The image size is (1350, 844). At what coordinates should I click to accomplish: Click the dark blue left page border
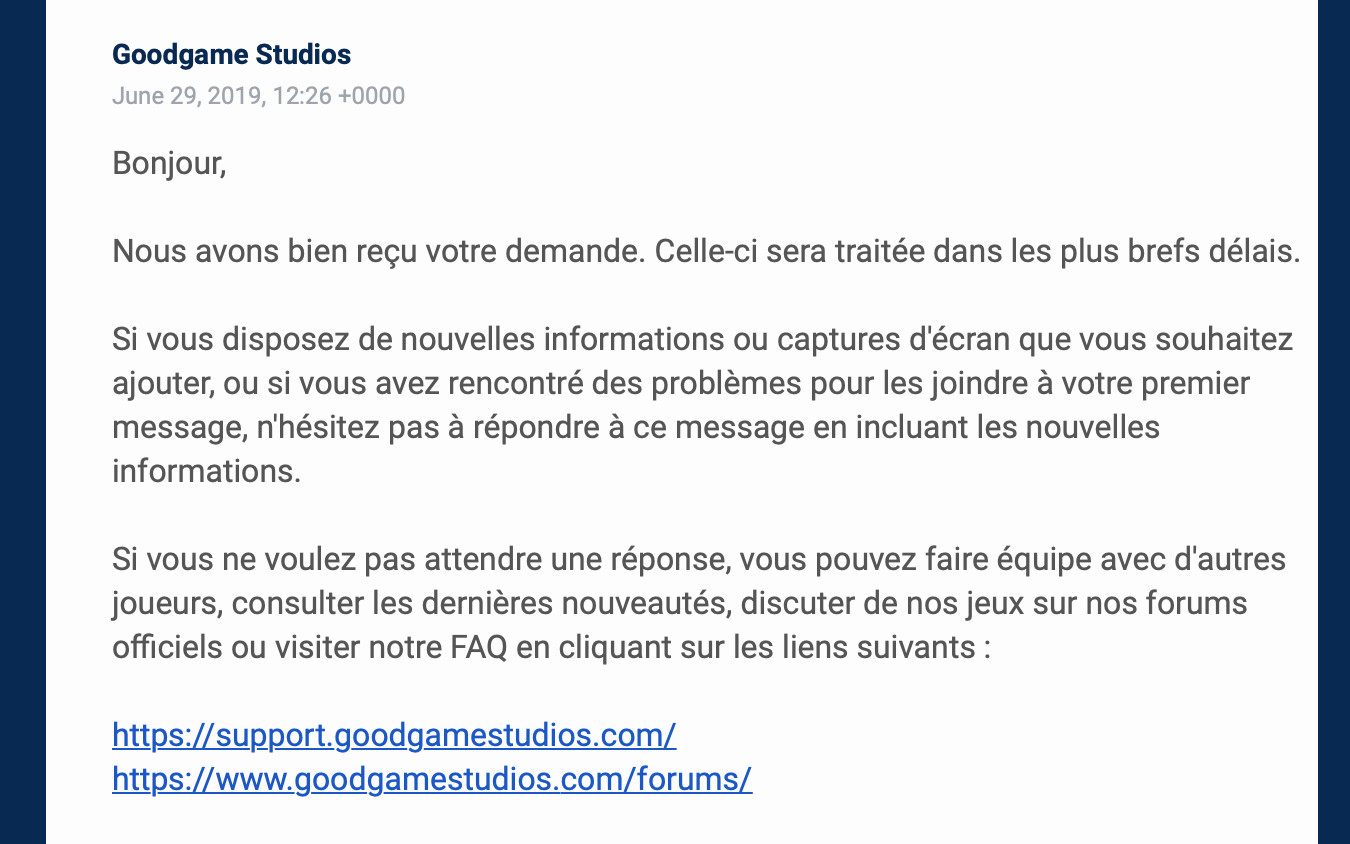(x=22, y=422)
